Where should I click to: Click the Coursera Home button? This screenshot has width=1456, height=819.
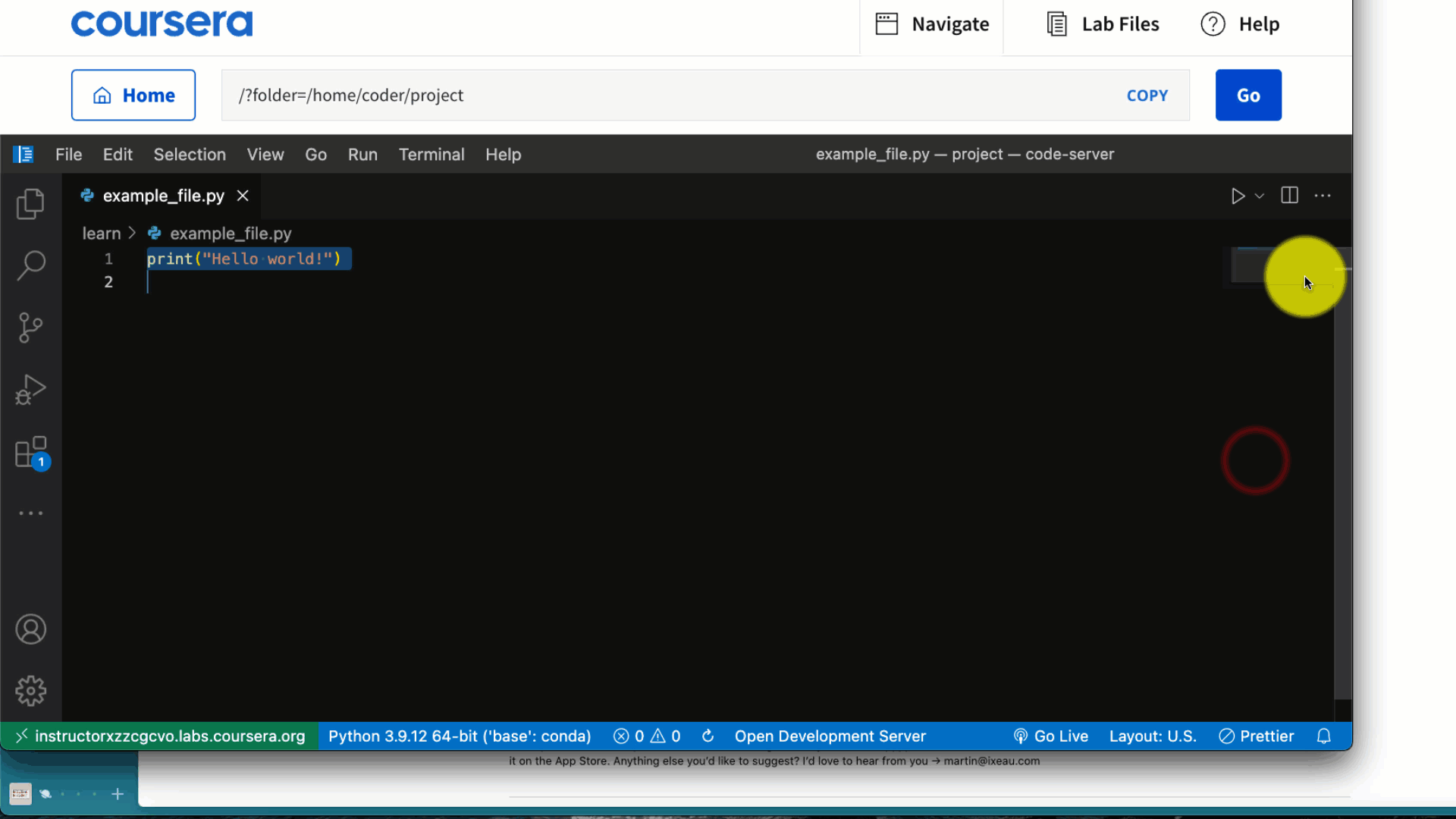point(133,96)
